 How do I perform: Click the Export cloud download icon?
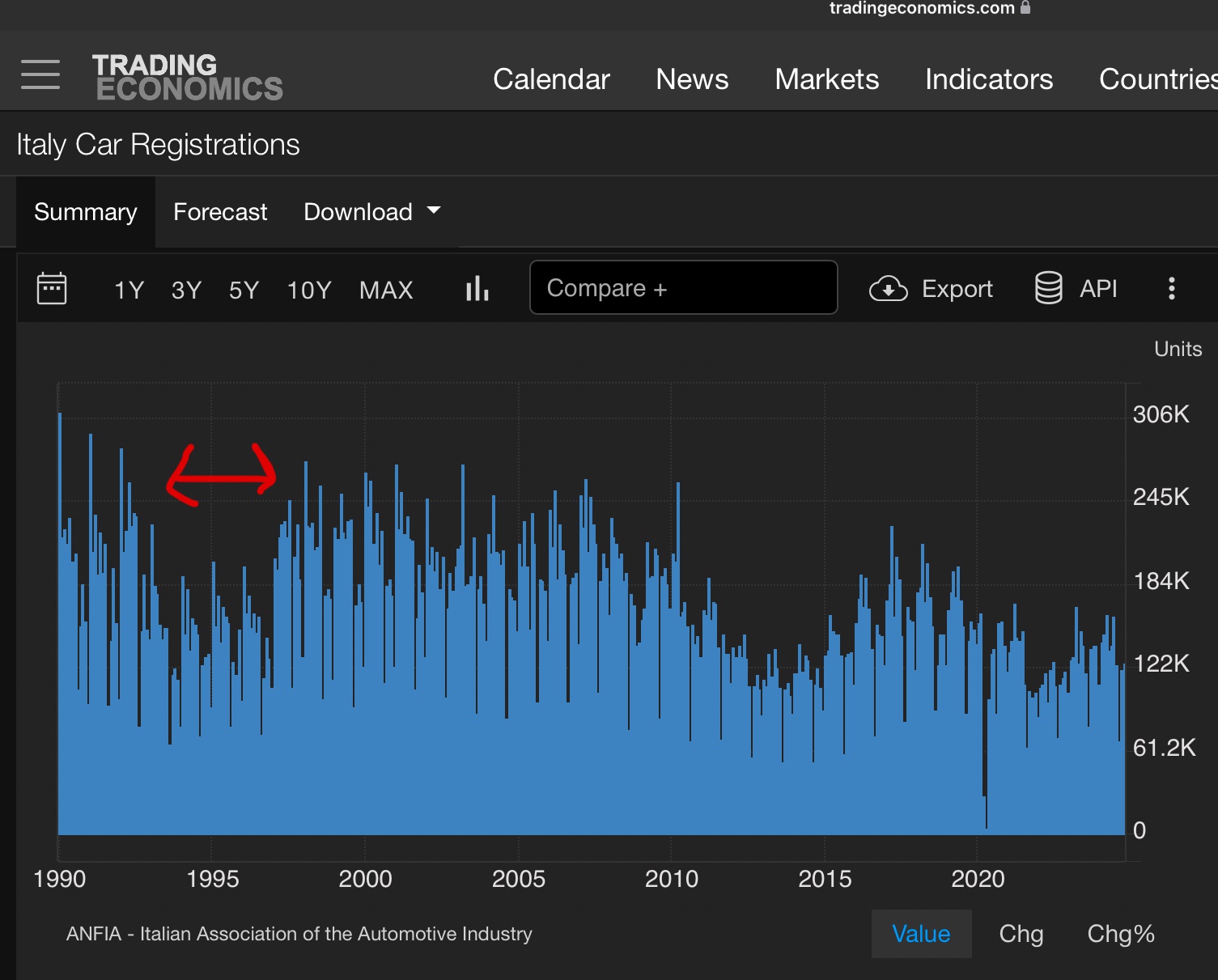[x=888, y=289]
